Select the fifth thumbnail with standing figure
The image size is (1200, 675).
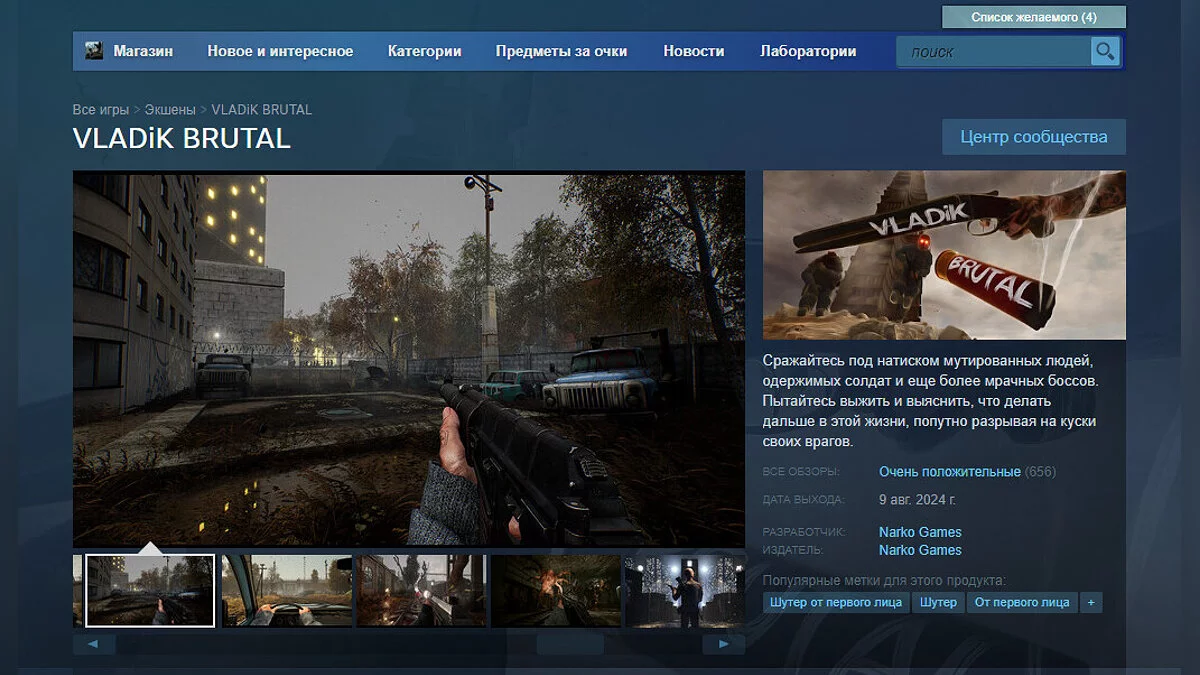coord(684,590)
